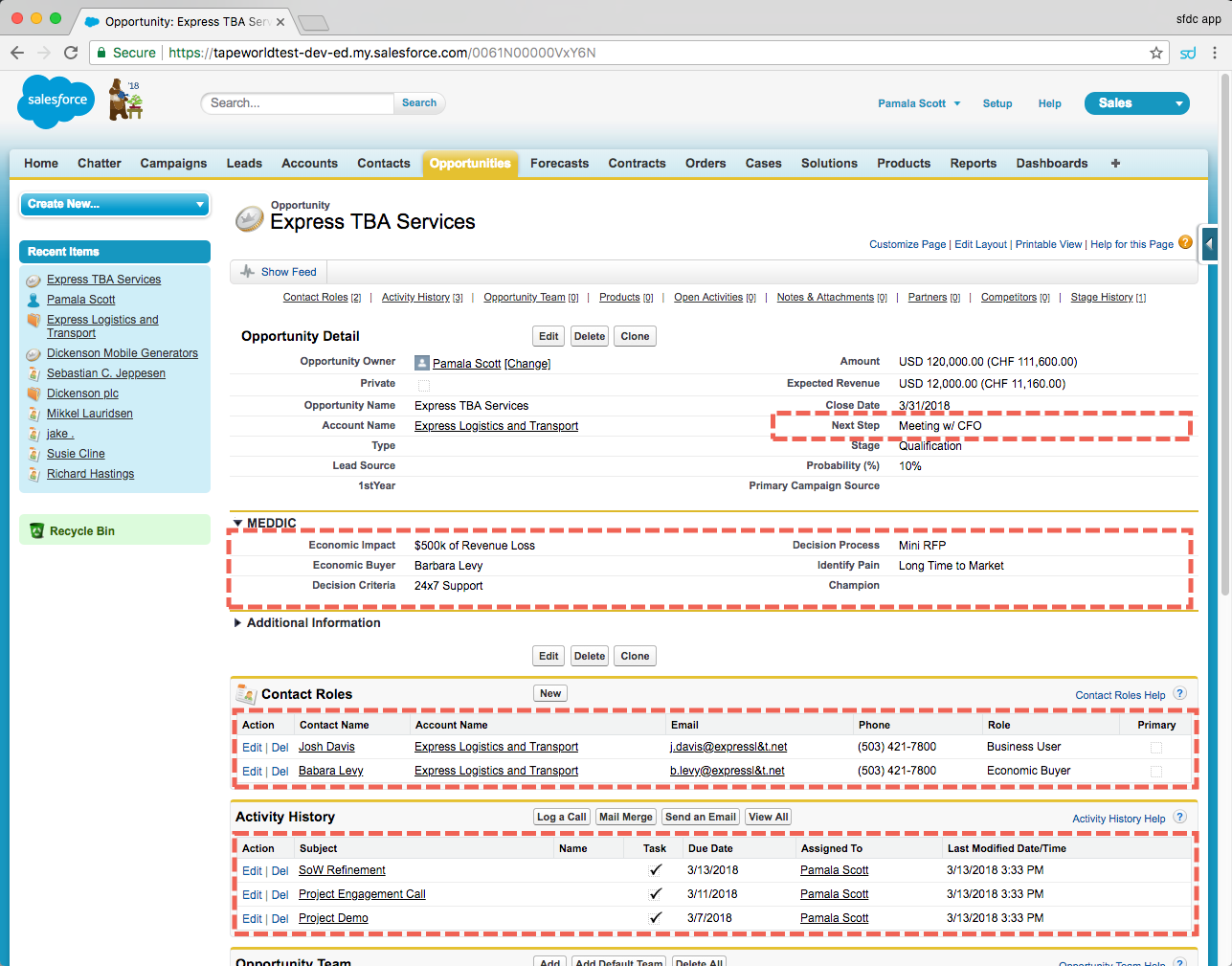Click the Recycle Bin icon in the sidebar
1232x966 pixels.
[36, 530]
